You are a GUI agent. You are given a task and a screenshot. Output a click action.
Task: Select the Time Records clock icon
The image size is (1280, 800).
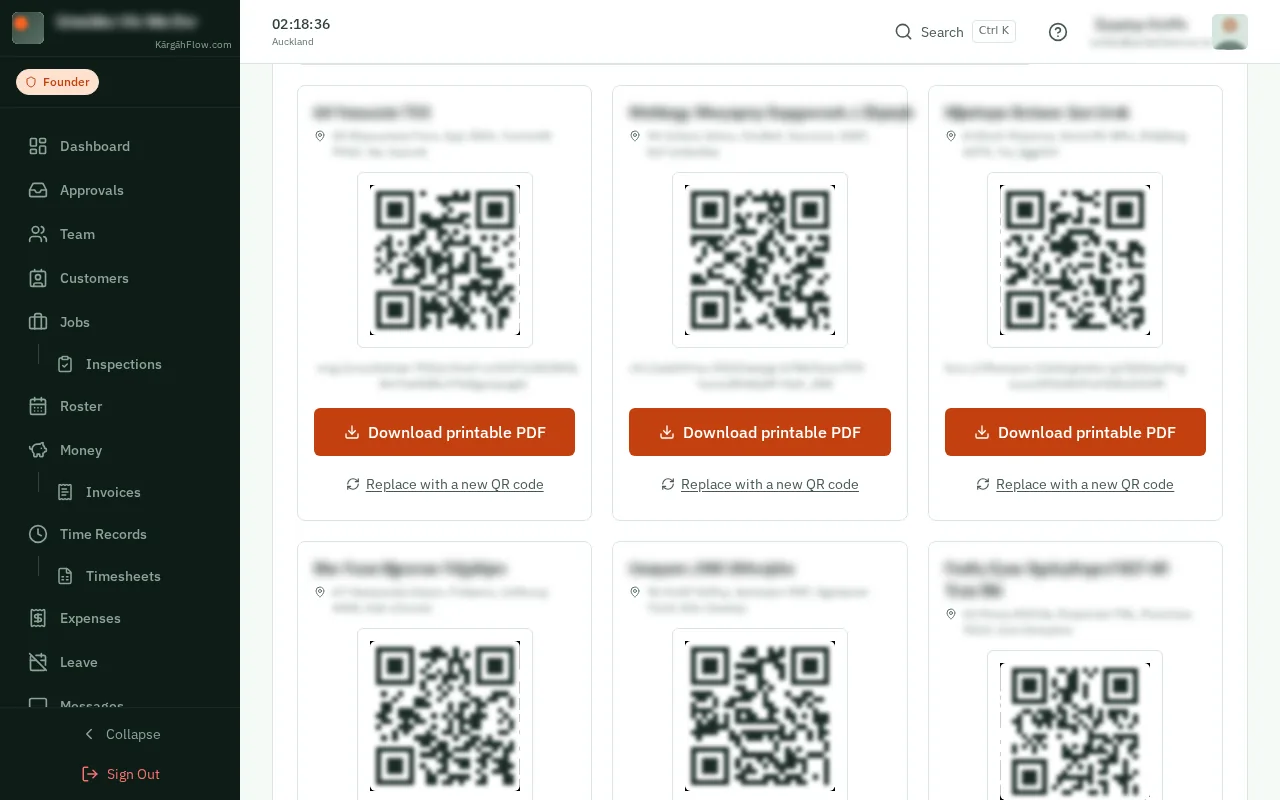(38, 534)
